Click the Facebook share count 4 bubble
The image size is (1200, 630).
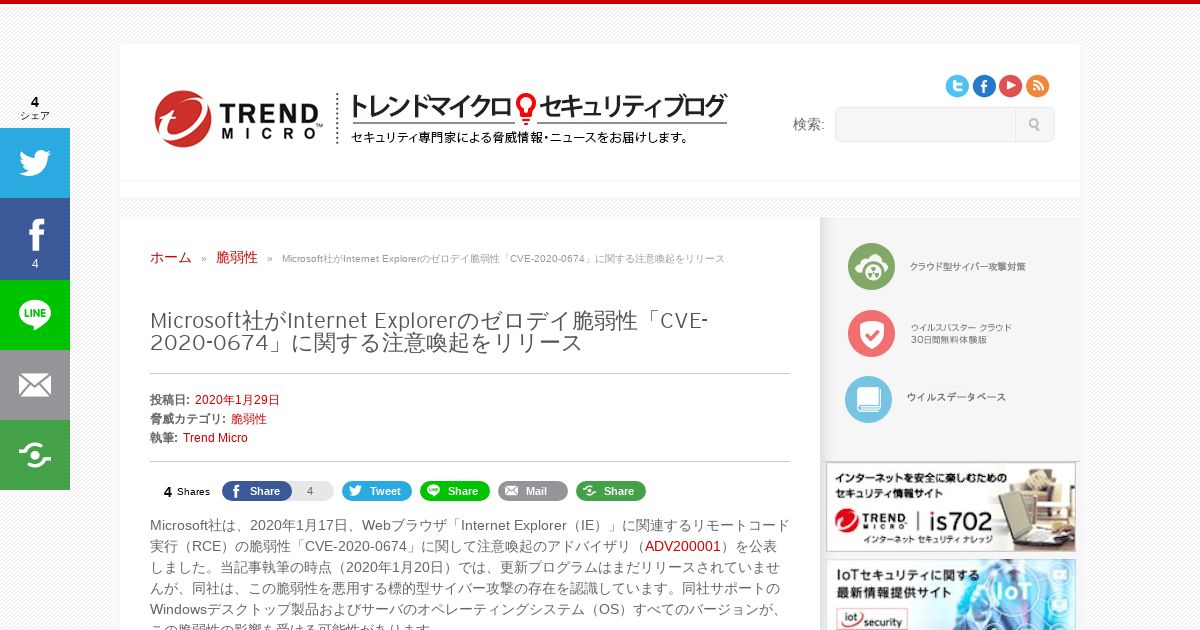click(x=310, y=491)
